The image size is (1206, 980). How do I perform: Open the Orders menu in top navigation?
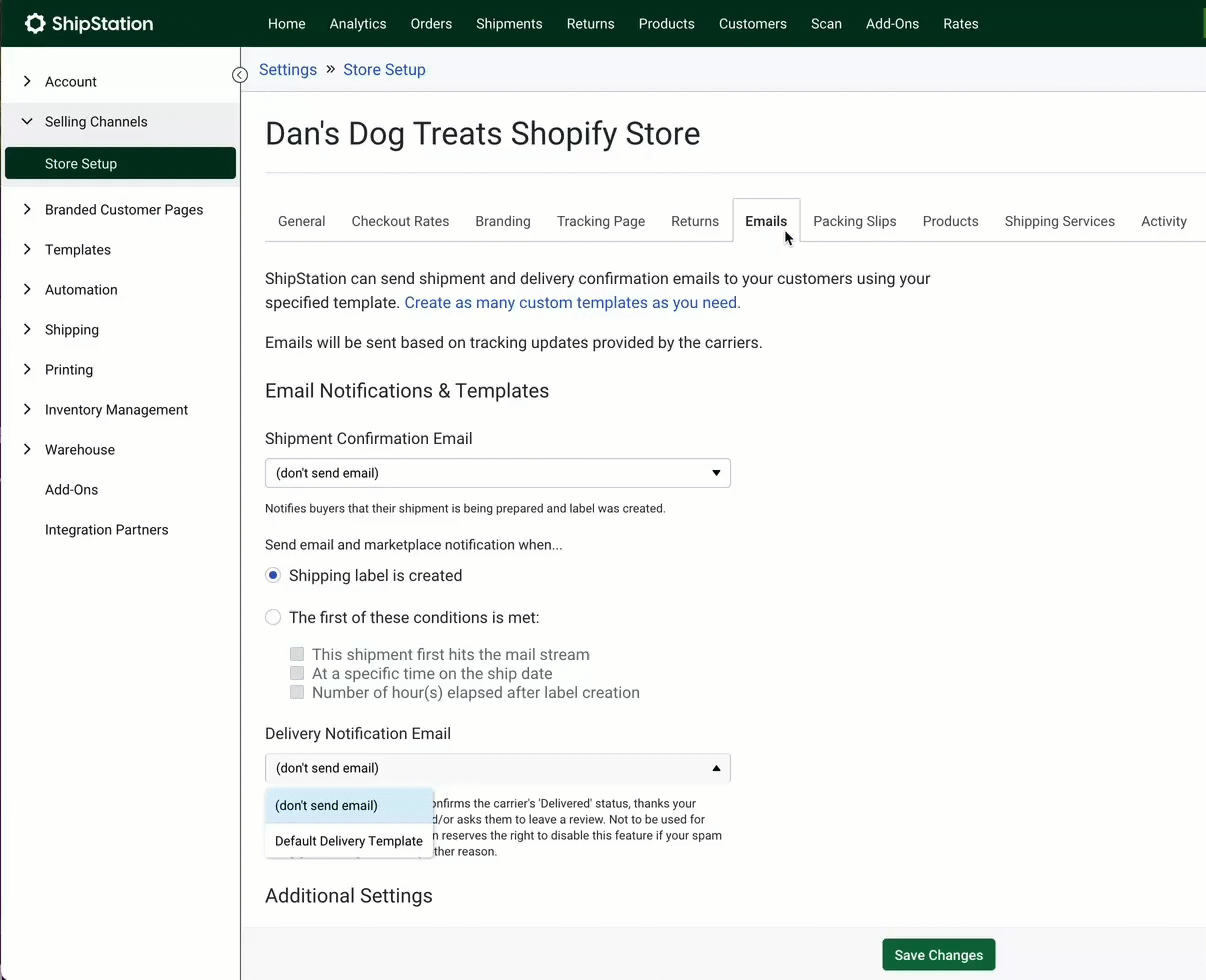coord(431,24)
